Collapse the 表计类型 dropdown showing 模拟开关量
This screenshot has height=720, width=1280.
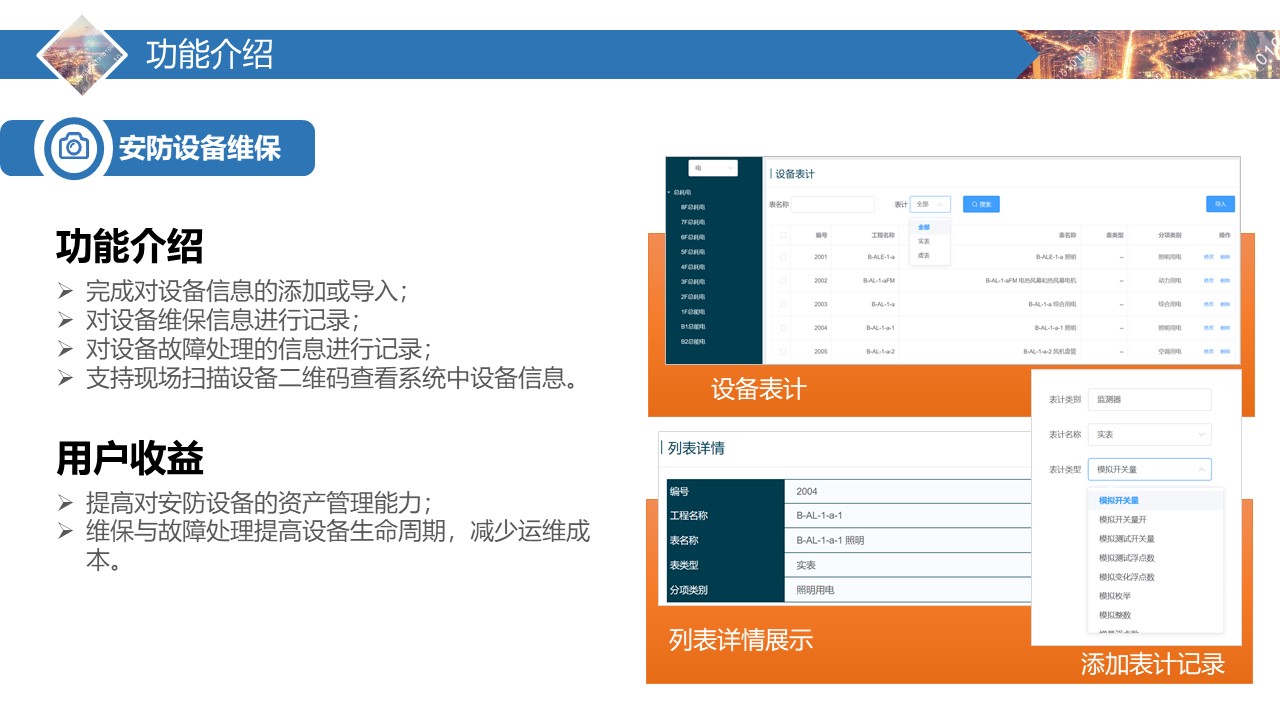coord(1149,469)
